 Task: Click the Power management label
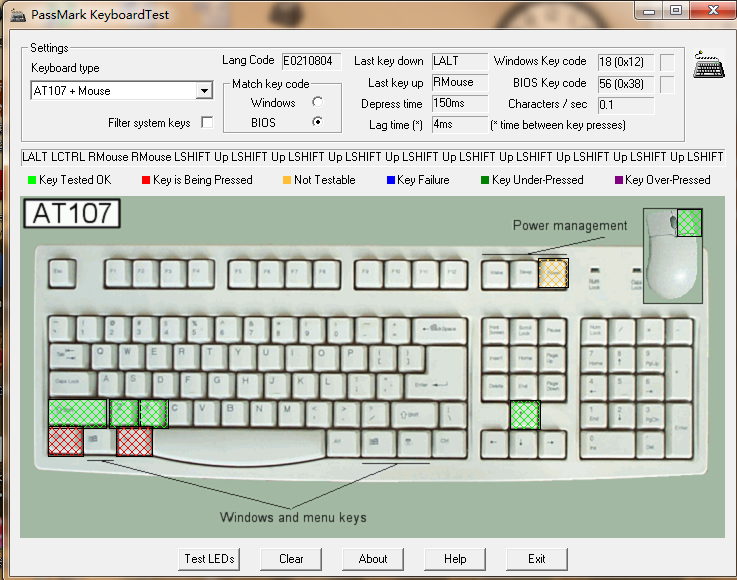(570, 226)
